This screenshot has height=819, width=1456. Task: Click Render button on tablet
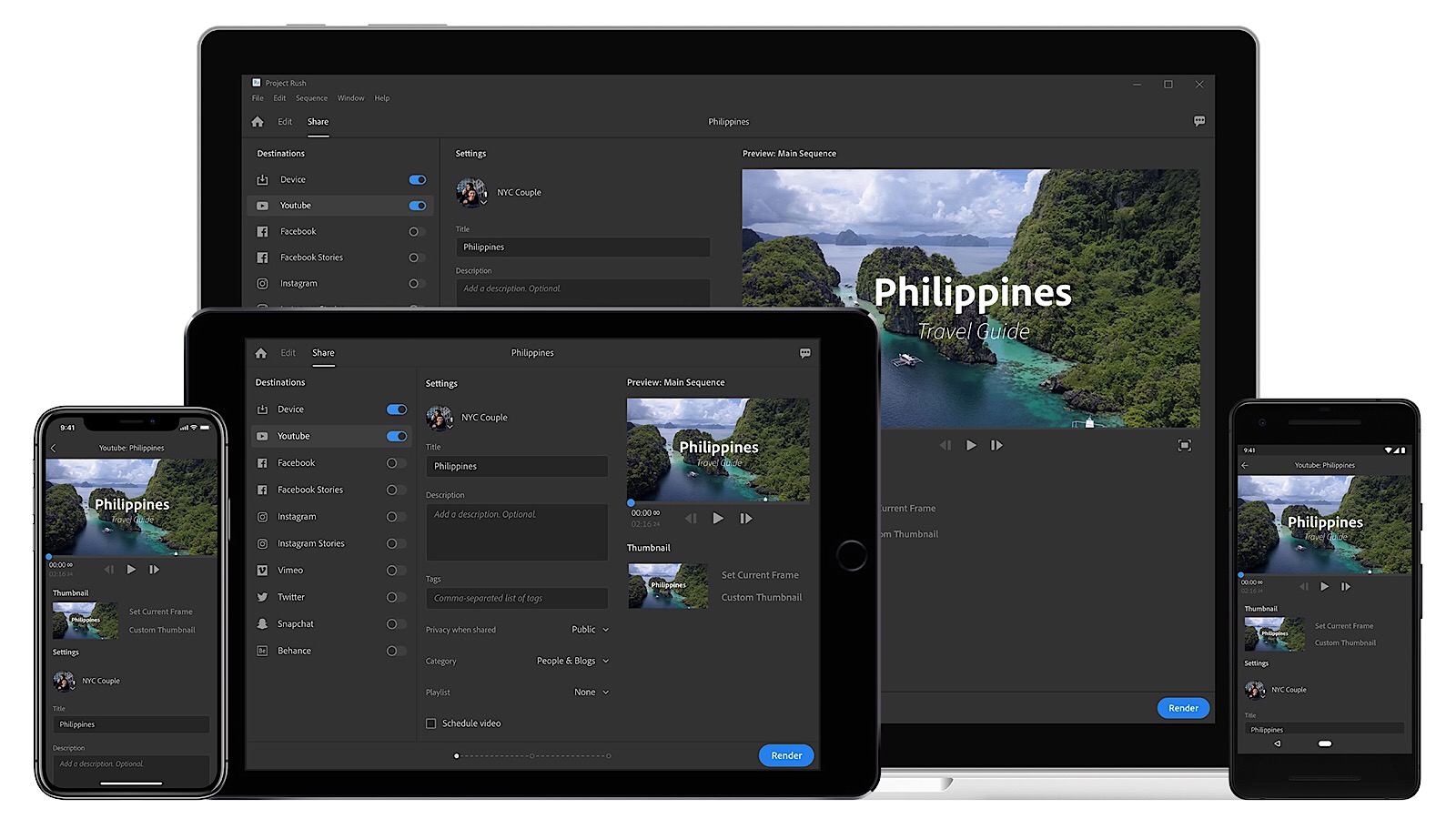tap(786, 755)
